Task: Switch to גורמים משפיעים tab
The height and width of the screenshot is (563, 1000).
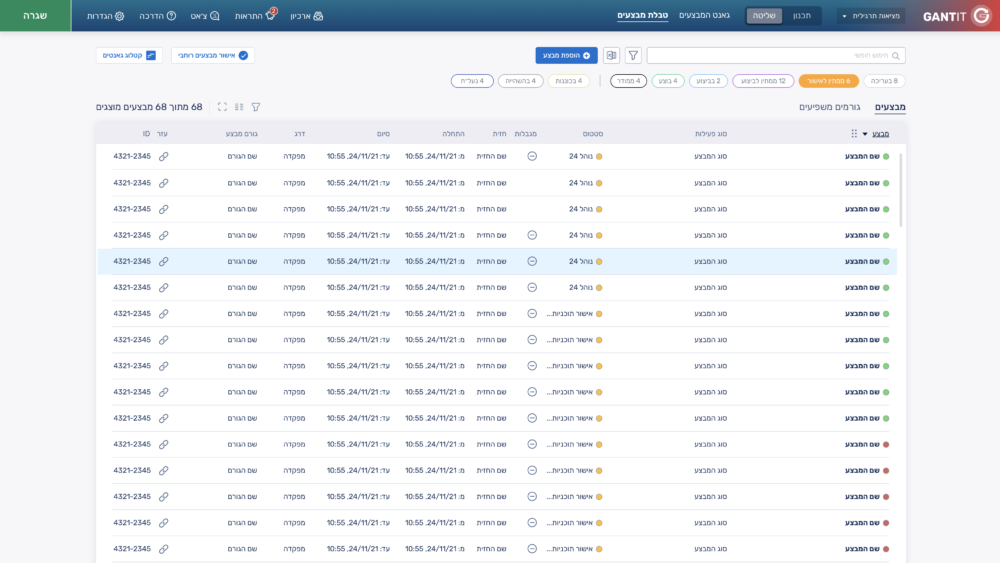Action: [829, 107]
